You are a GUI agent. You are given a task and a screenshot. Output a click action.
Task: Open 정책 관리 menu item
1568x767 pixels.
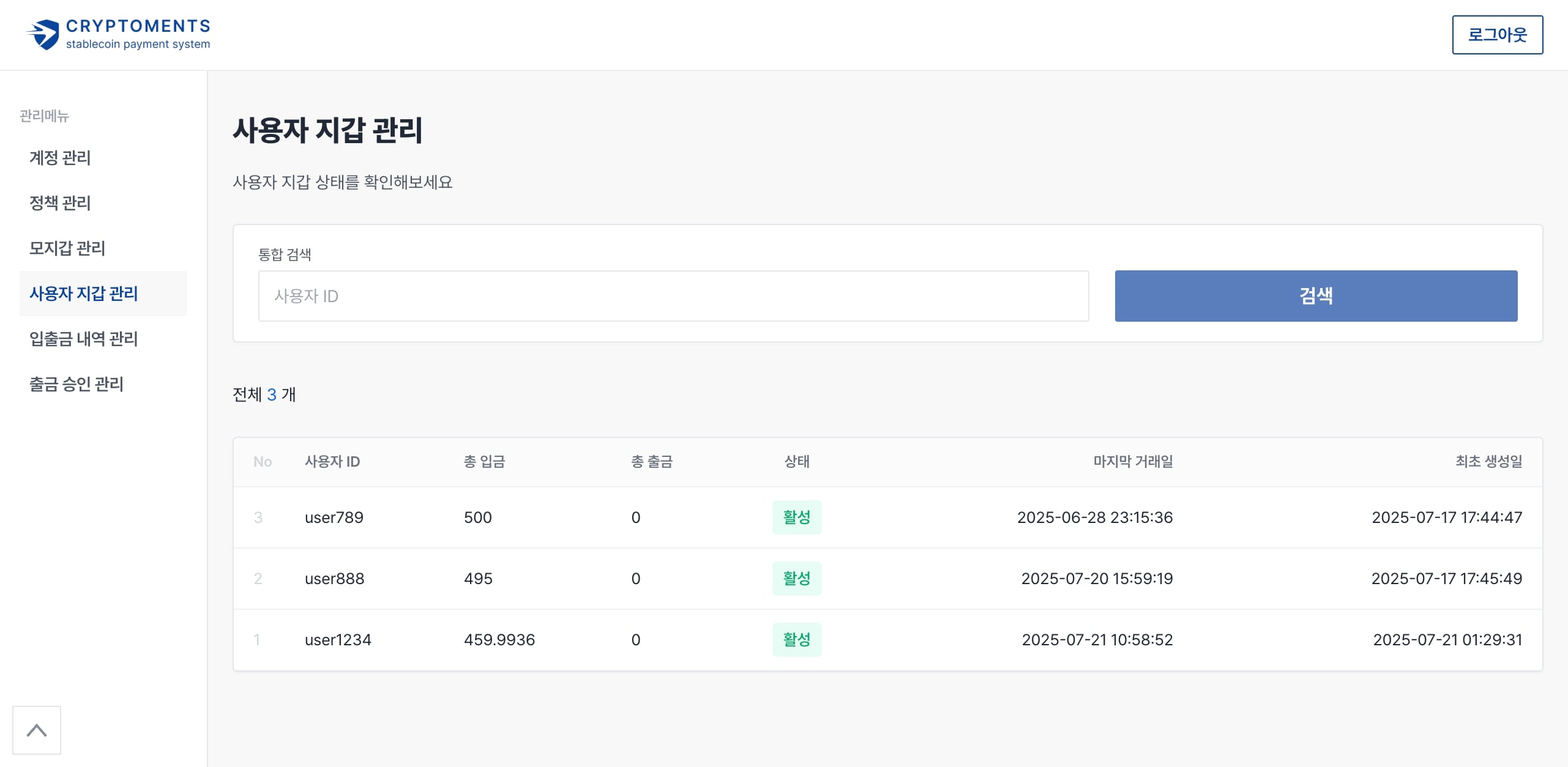[60, 203]
